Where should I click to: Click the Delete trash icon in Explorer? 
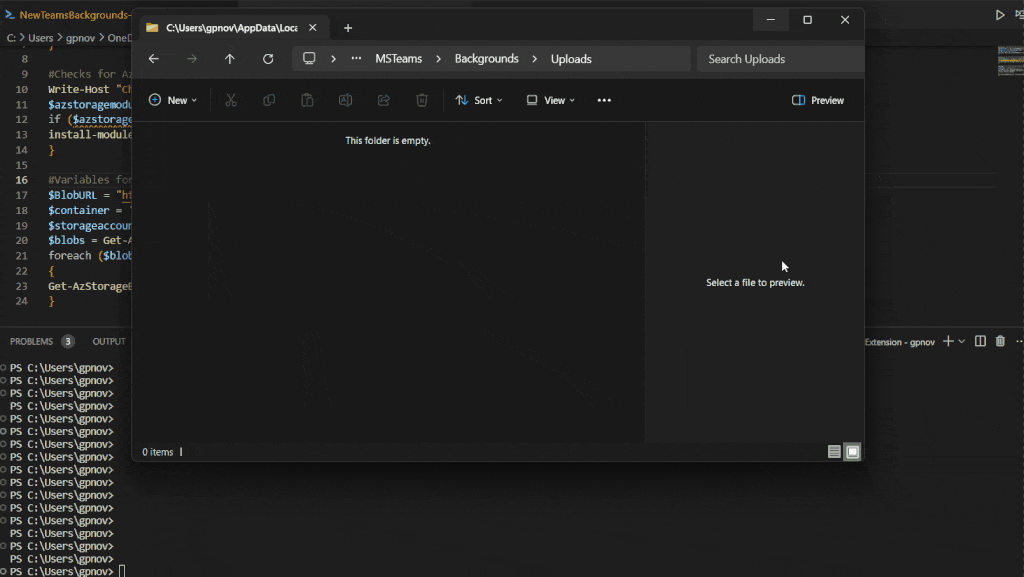click(x=422, y=100)
